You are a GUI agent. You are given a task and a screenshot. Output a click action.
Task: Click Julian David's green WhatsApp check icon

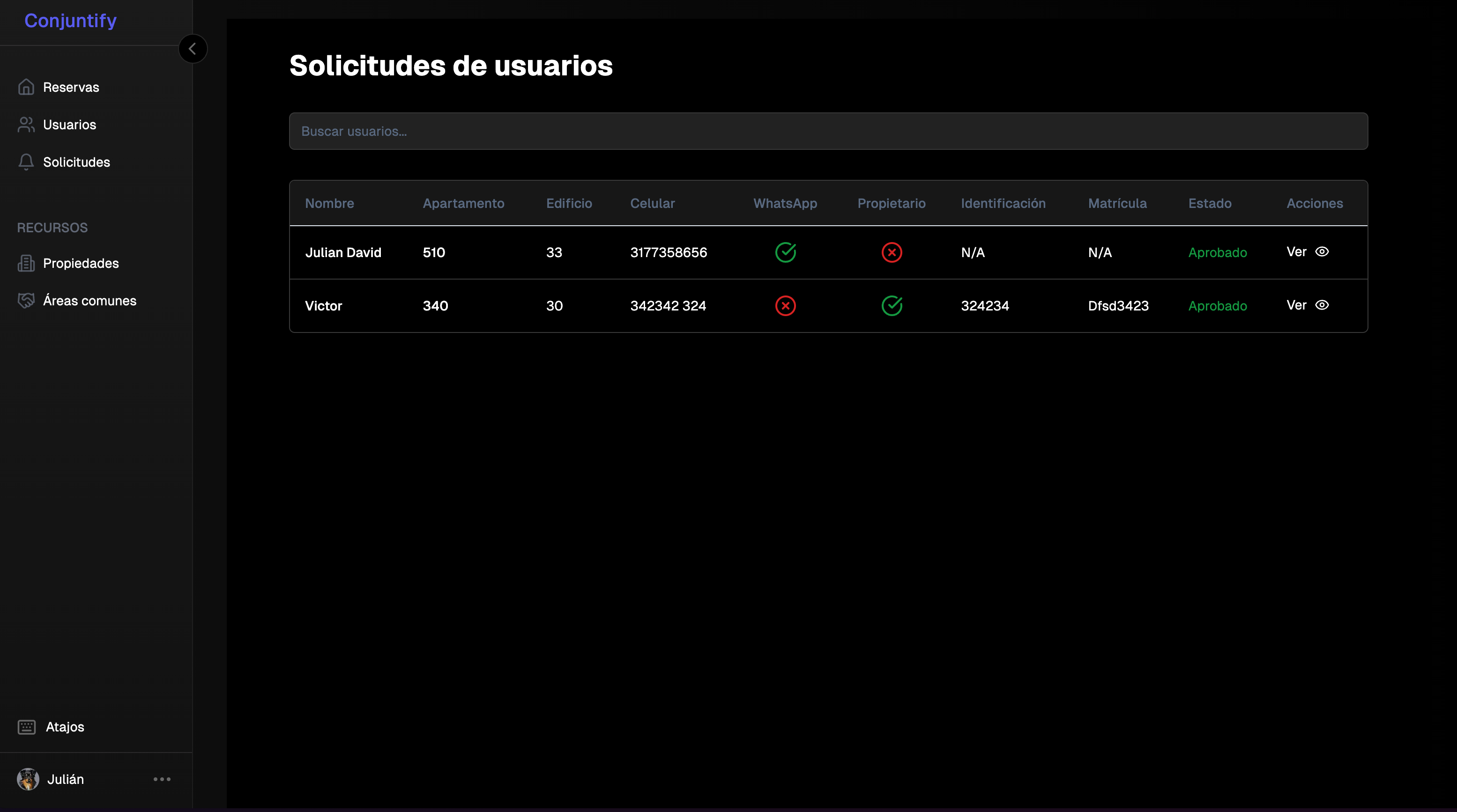[785, 252]
